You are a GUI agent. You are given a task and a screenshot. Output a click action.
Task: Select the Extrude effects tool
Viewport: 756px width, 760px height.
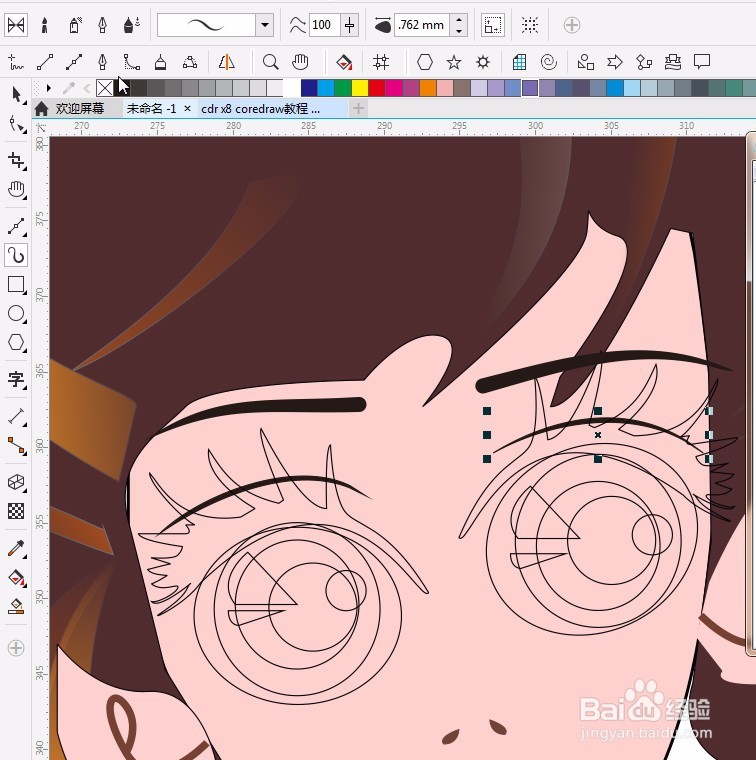point(16,482)
